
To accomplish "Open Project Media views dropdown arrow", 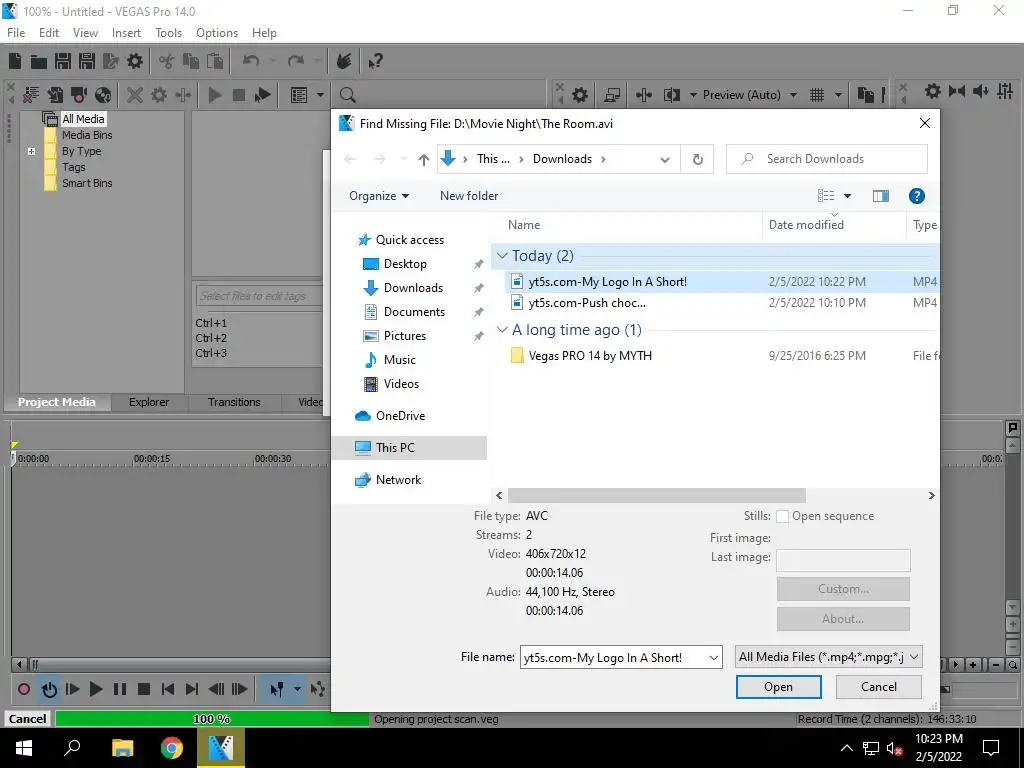I will tap(320, 95).
